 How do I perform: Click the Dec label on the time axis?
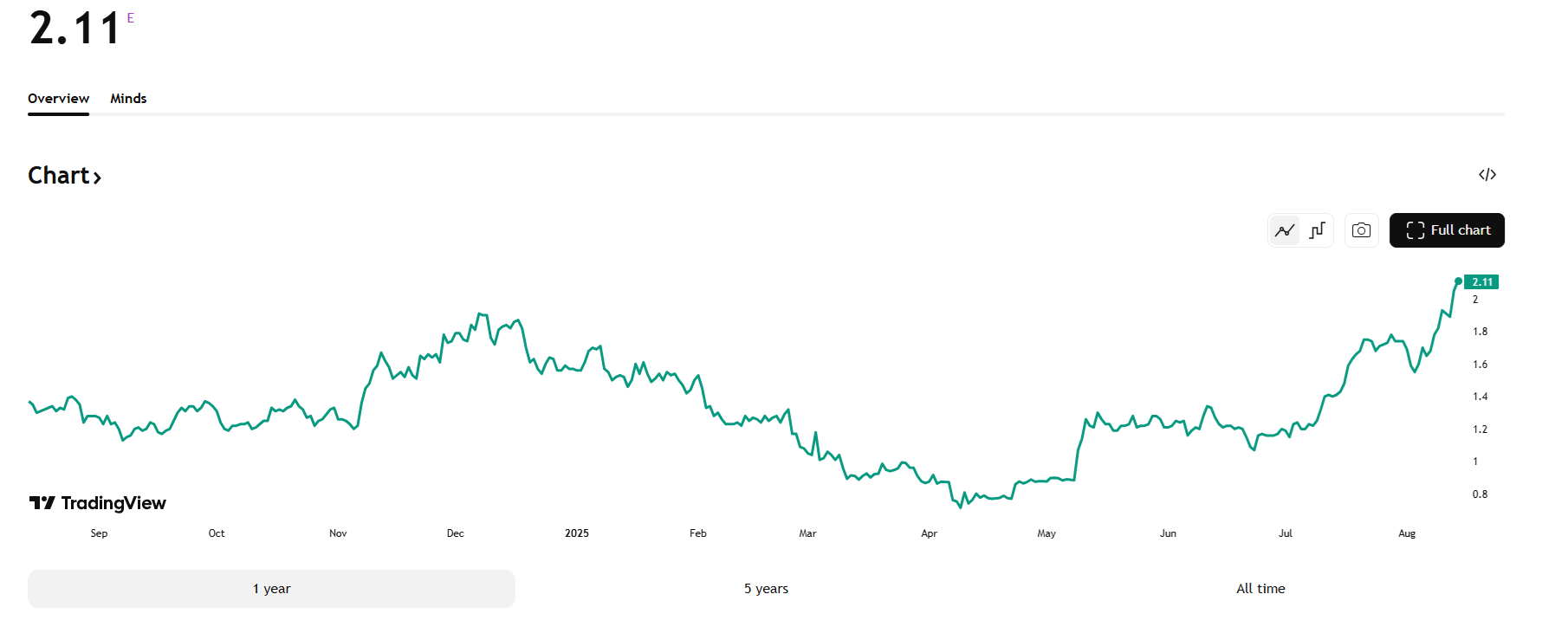point(455,533)
